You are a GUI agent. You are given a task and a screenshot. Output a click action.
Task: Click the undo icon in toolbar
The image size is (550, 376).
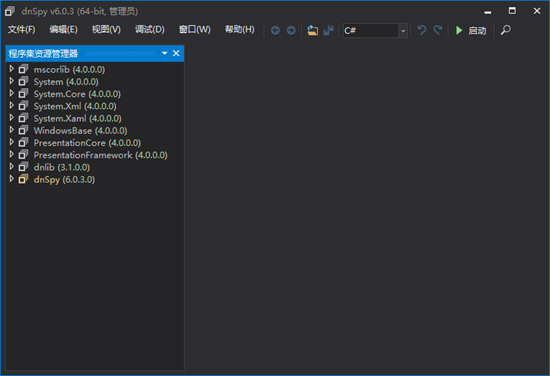[x=422, y=30]
